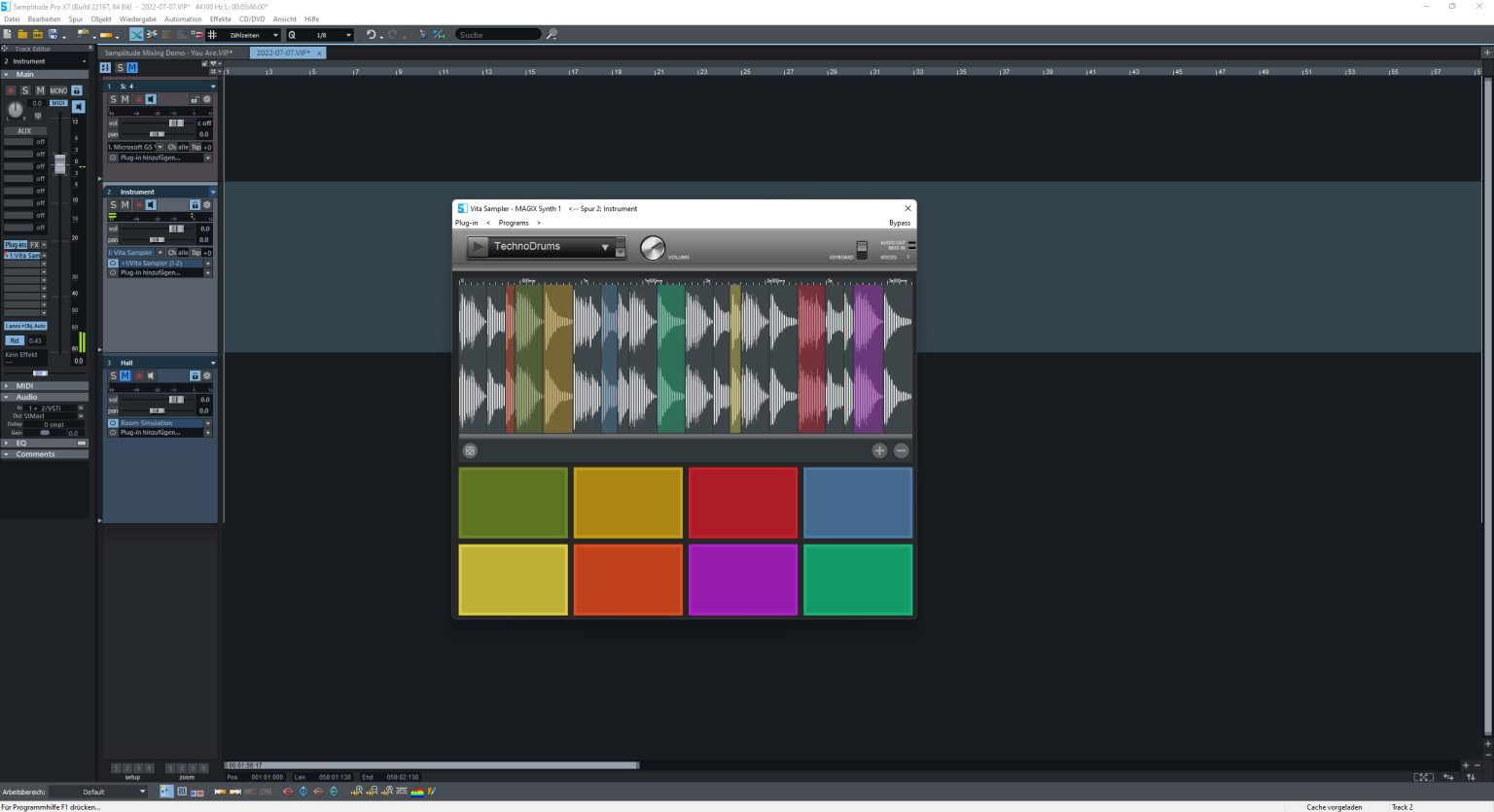
Task: Click the power icon beside Room Simulation plug-in
Action: click(x=112, y=423)
